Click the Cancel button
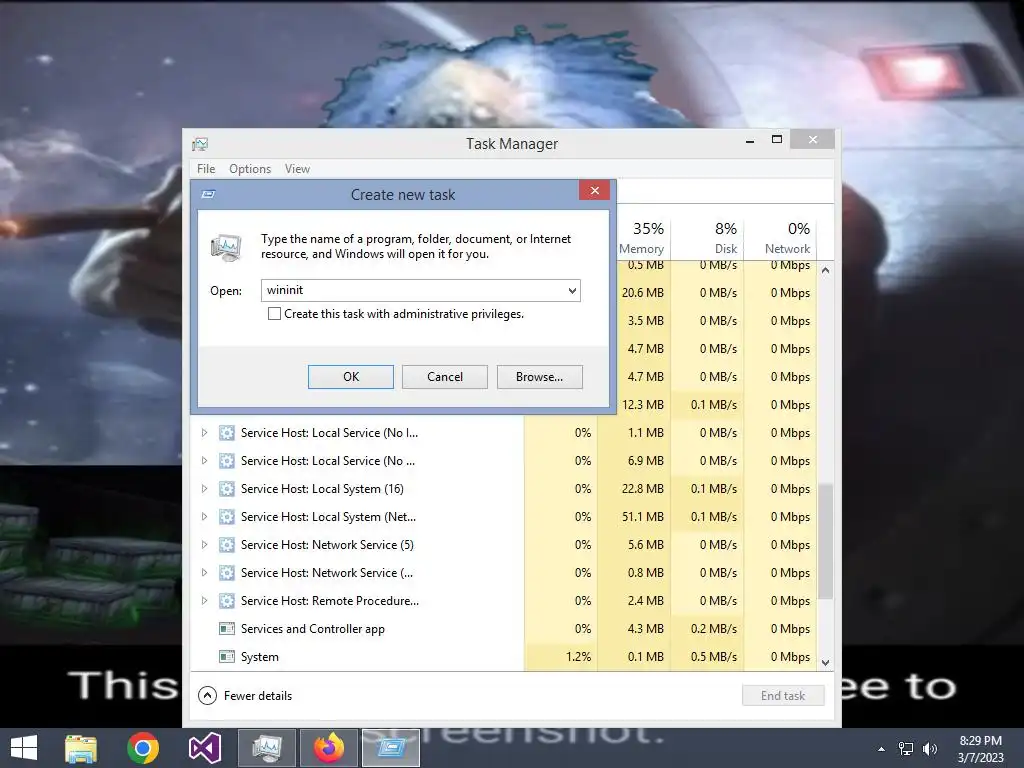1024x768 pixels. click(445, 377)
